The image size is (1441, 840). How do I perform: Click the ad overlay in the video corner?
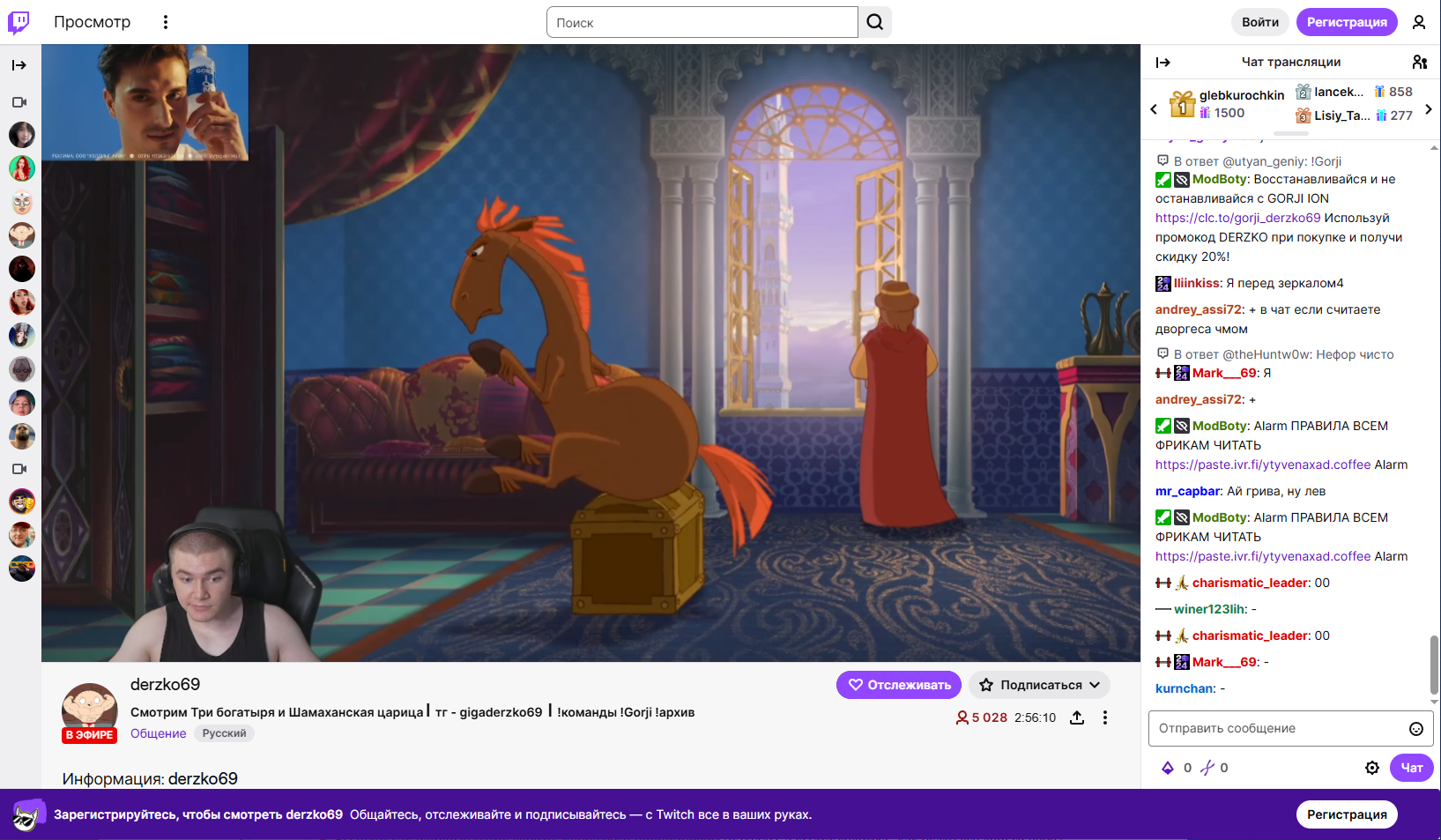[145, 102]
